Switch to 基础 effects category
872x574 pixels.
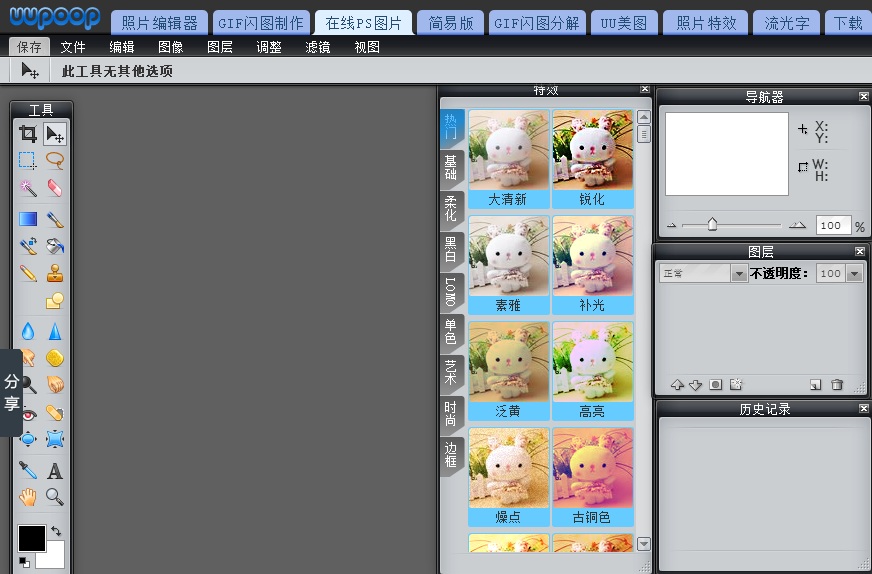coord(451,167)
